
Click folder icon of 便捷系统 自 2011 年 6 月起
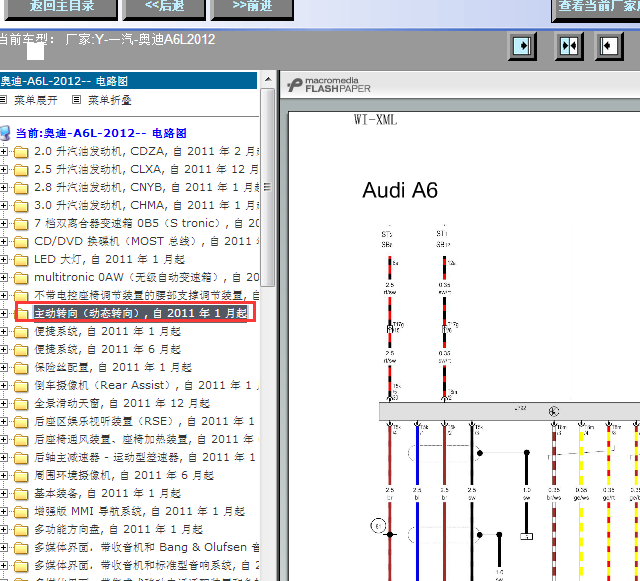(x=21, y=349)
